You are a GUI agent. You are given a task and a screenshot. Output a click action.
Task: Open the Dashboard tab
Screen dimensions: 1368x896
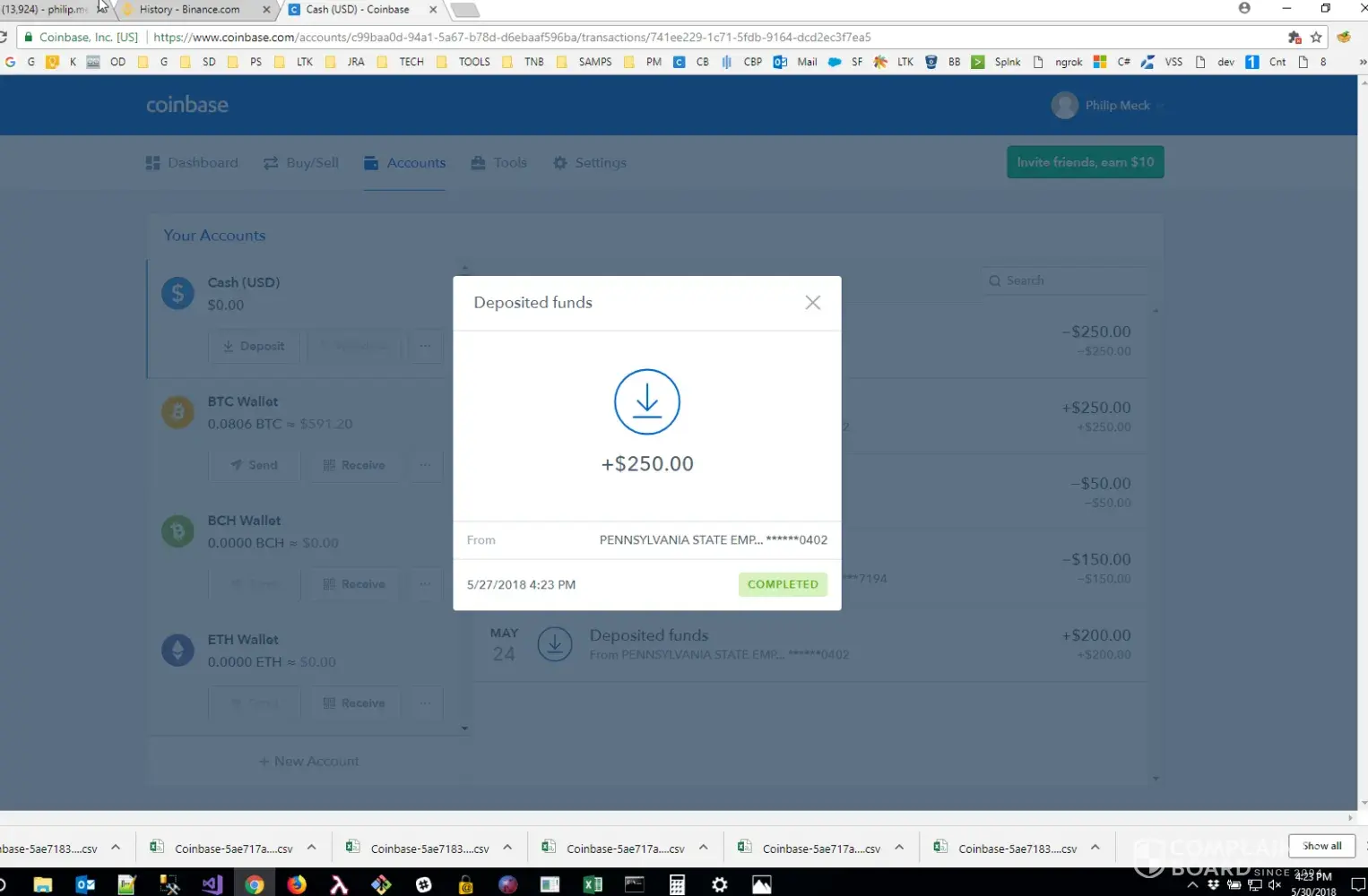(x=192, y=163)
